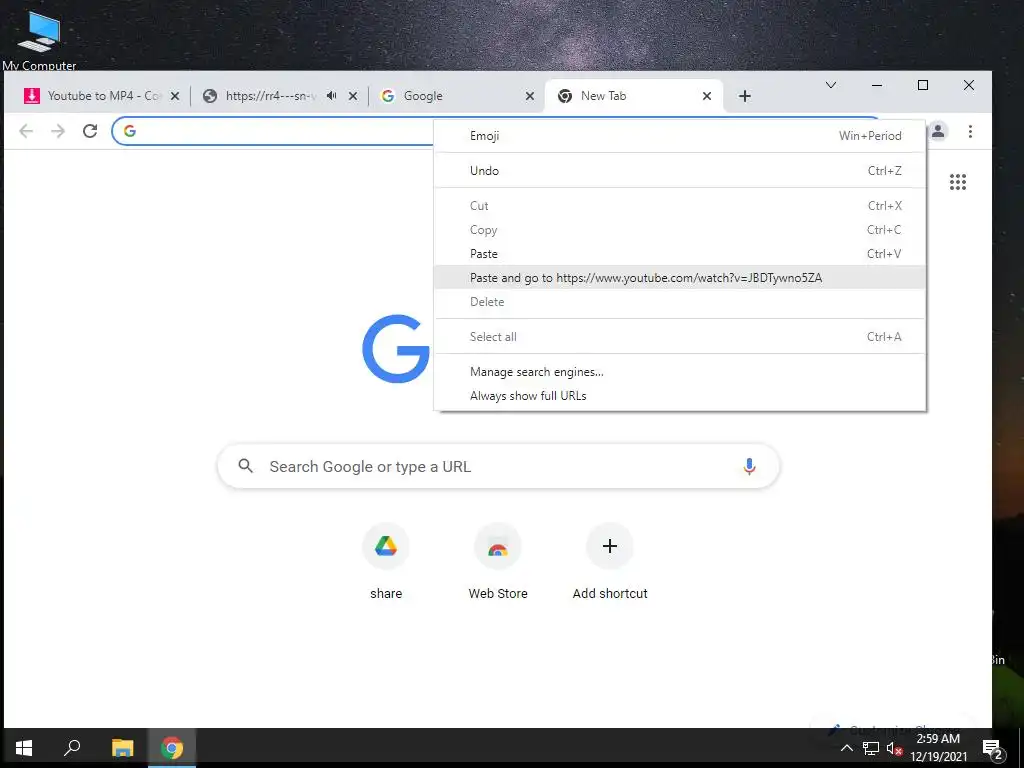Select Always show full URLs

pos(680,396)
